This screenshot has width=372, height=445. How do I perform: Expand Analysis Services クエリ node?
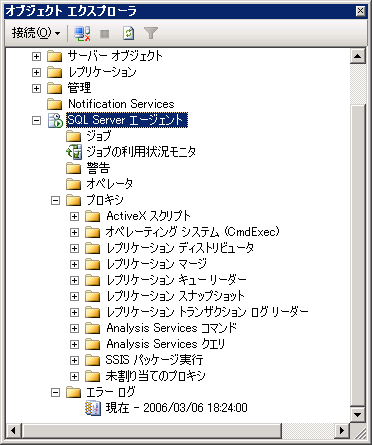(x=74, y=344)
